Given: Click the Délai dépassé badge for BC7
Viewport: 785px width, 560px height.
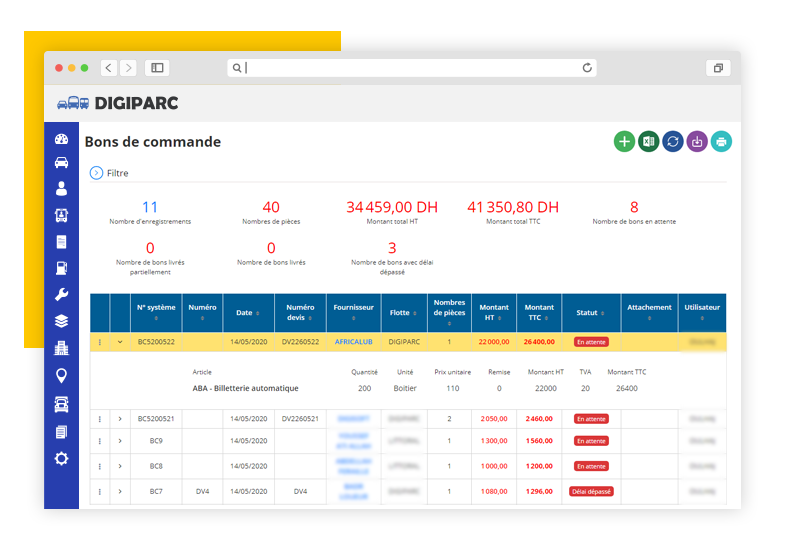Looking at the screenshot, I should 591,491.
